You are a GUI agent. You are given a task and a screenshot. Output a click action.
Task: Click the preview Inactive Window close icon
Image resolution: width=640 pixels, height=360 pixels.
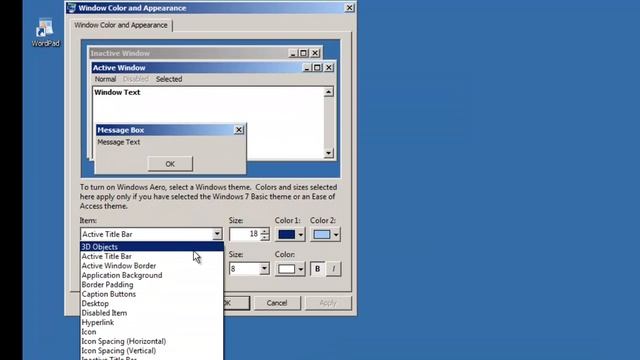[x=315, y=53]
